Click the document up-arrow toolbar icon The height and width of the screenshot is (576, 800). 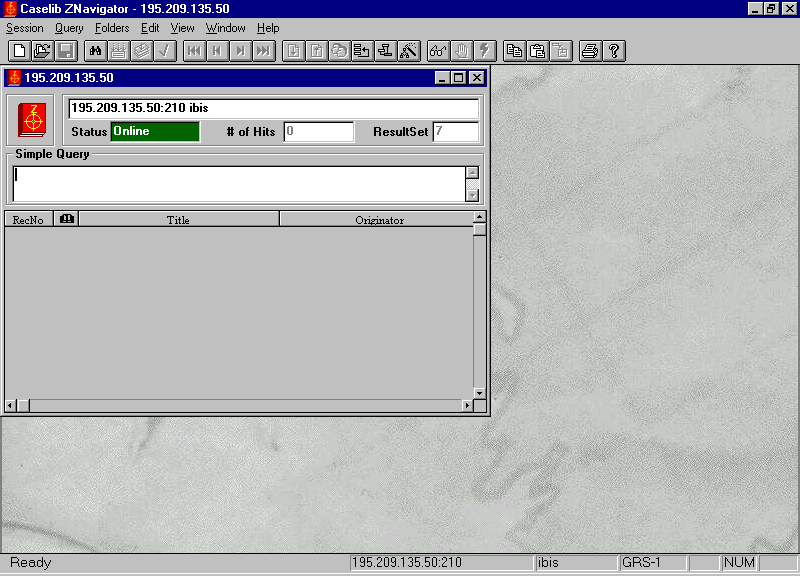pos(316,51)
